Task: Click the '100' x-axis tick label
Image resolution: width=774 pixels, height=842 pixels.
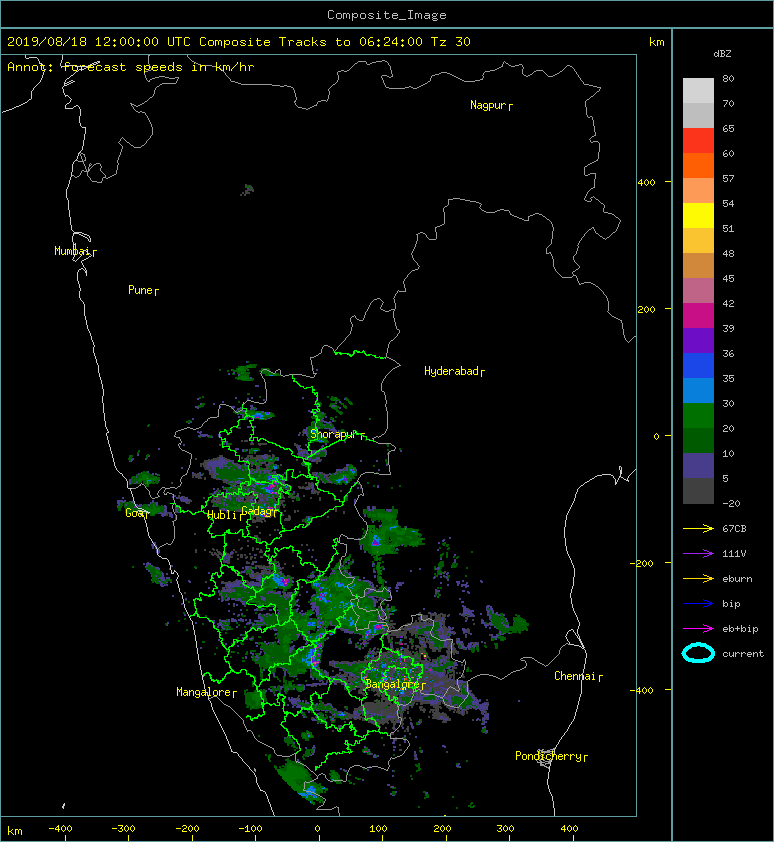Action: (x=379, y=829)
